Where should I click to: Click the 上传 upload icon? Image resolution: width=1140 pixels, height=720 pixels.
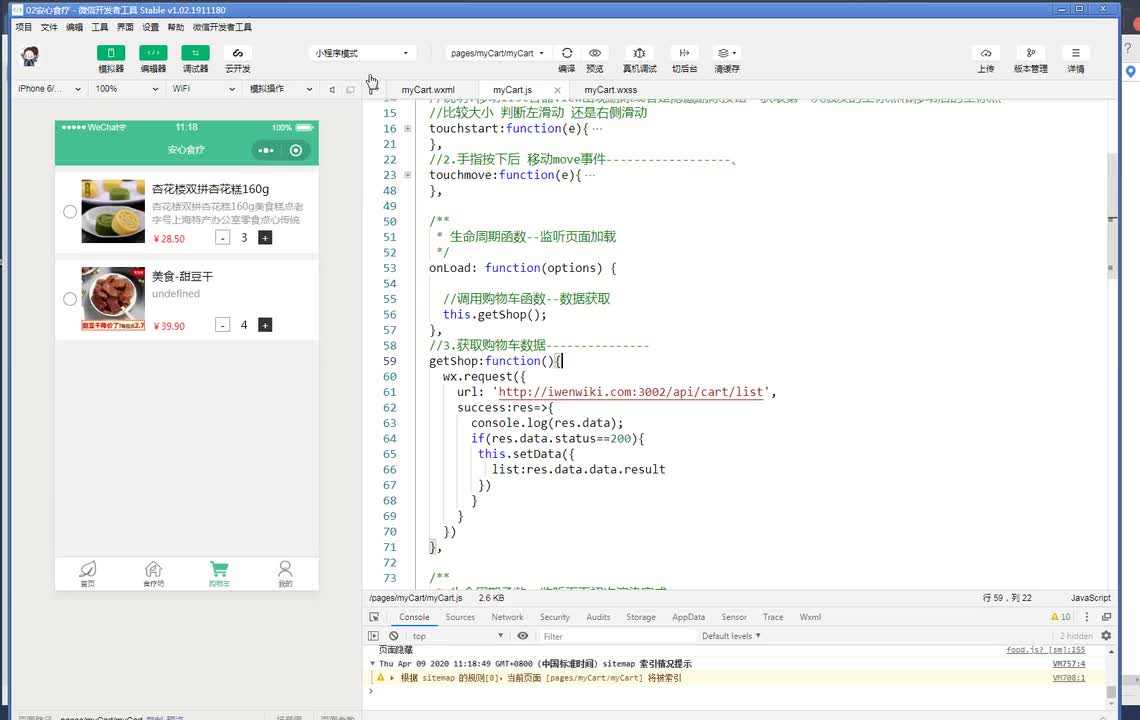(x=986, y=53)
